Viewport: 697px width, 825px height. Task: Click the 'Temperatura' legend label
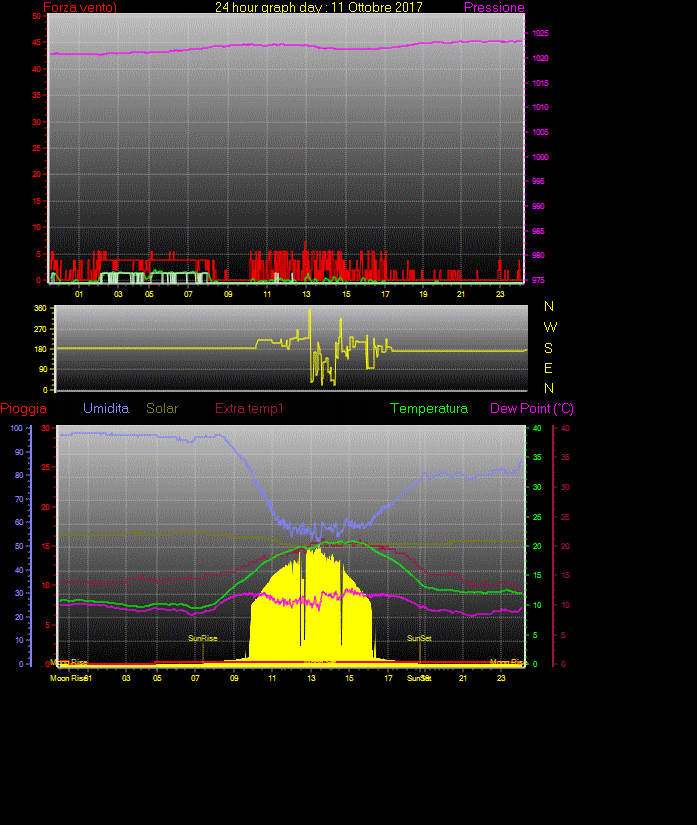tap(429, 408)
